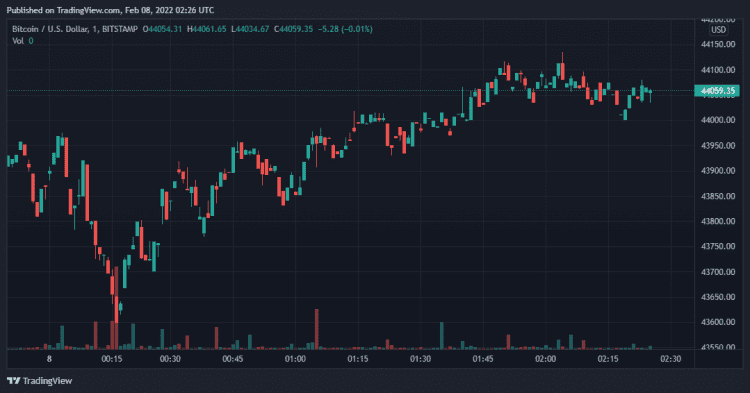The width and height of the screenshot is (750, 393).
Task: Click the 43750.00 price axis label
Action: [x=718, y=246]
